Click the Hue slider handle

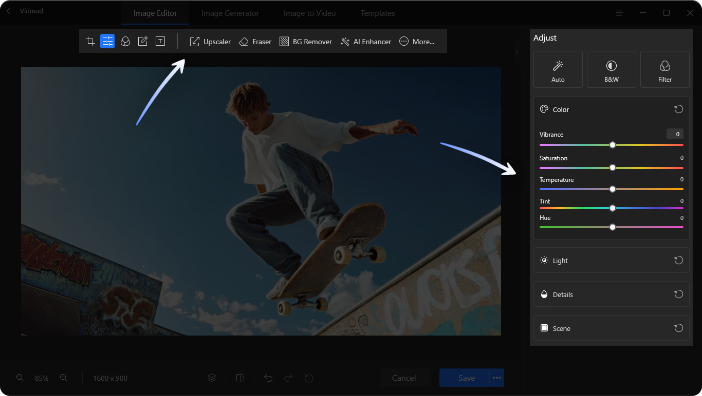[x=612, y=227]
